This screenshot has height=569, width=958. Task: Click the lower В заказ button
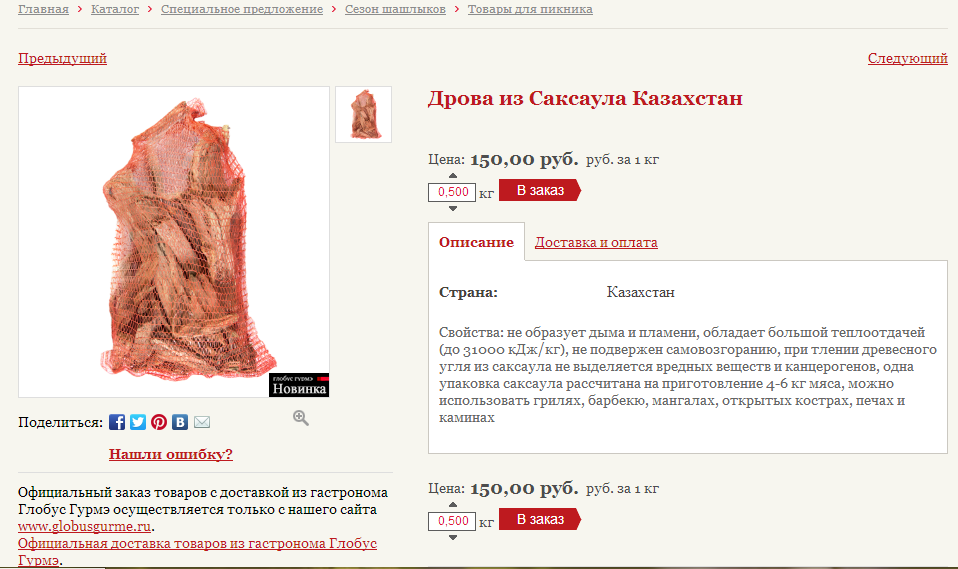(540, 519)
